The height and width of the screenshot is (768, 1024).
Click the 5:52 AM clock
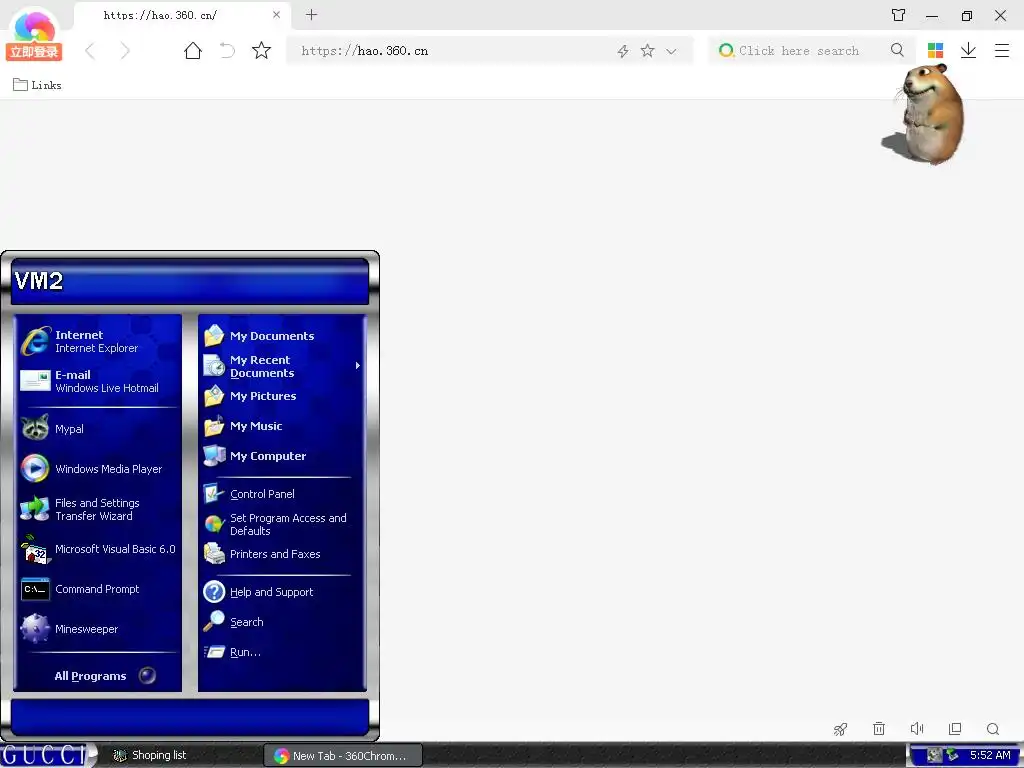click(x=990, y=755)
